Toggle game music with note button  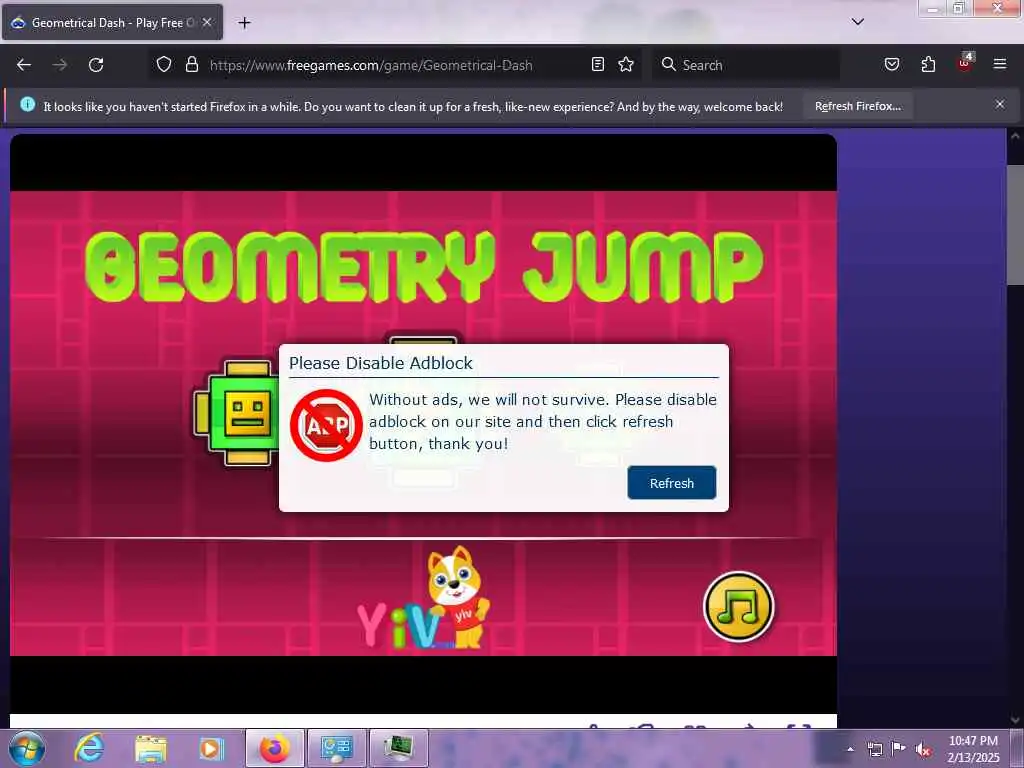[x=738, y=607]
